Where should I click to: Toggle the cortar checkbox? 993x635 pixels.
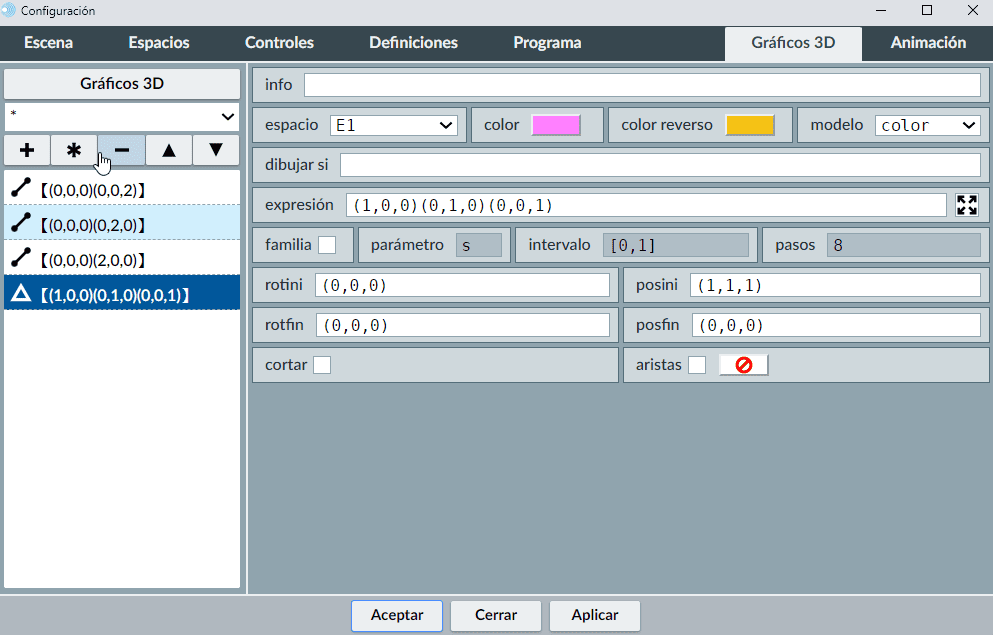click(322, 365)
